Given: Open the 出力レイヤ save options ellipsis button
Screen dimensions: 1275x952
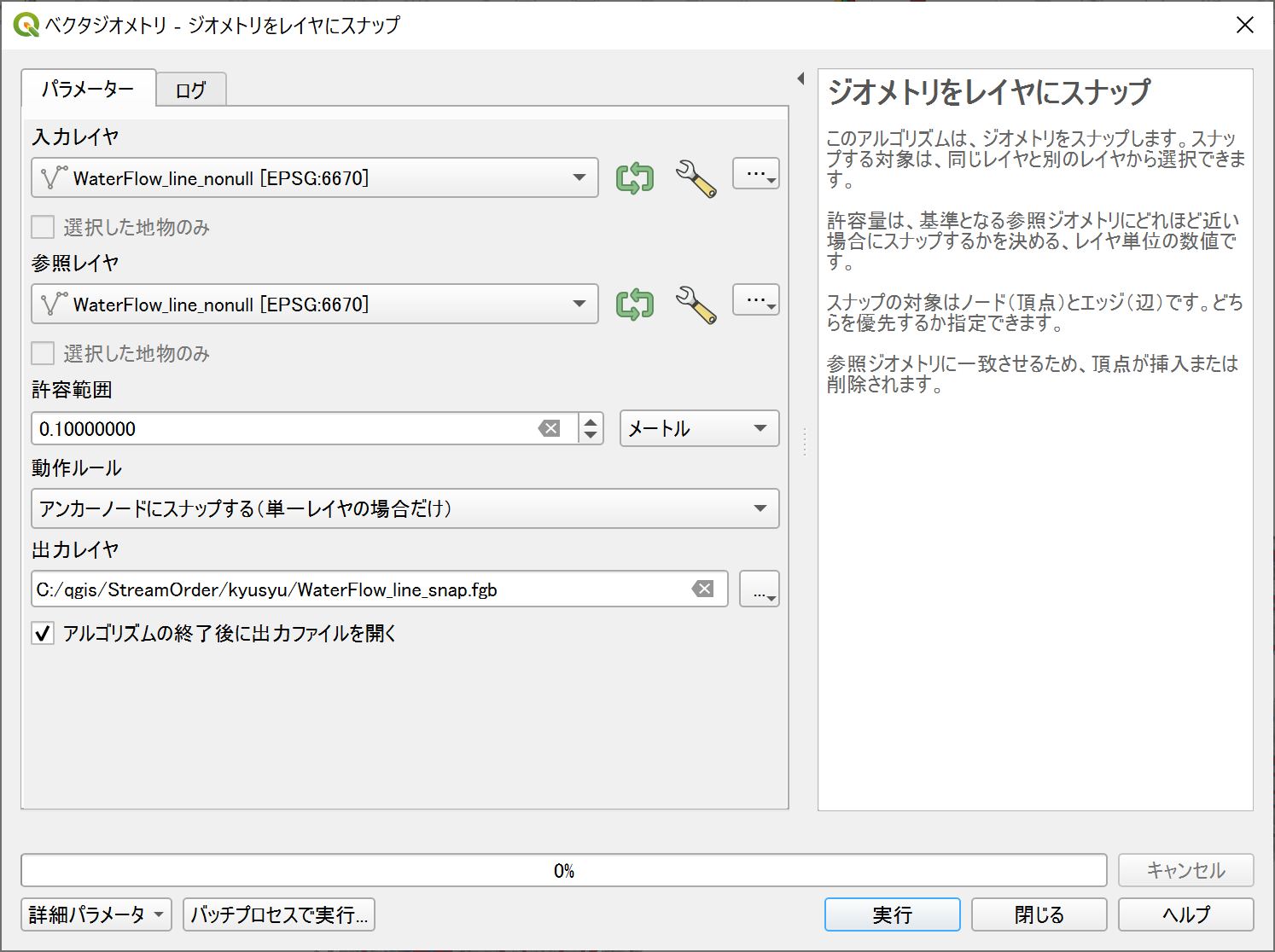Looking at the screenshot, I should pos(760,589).
